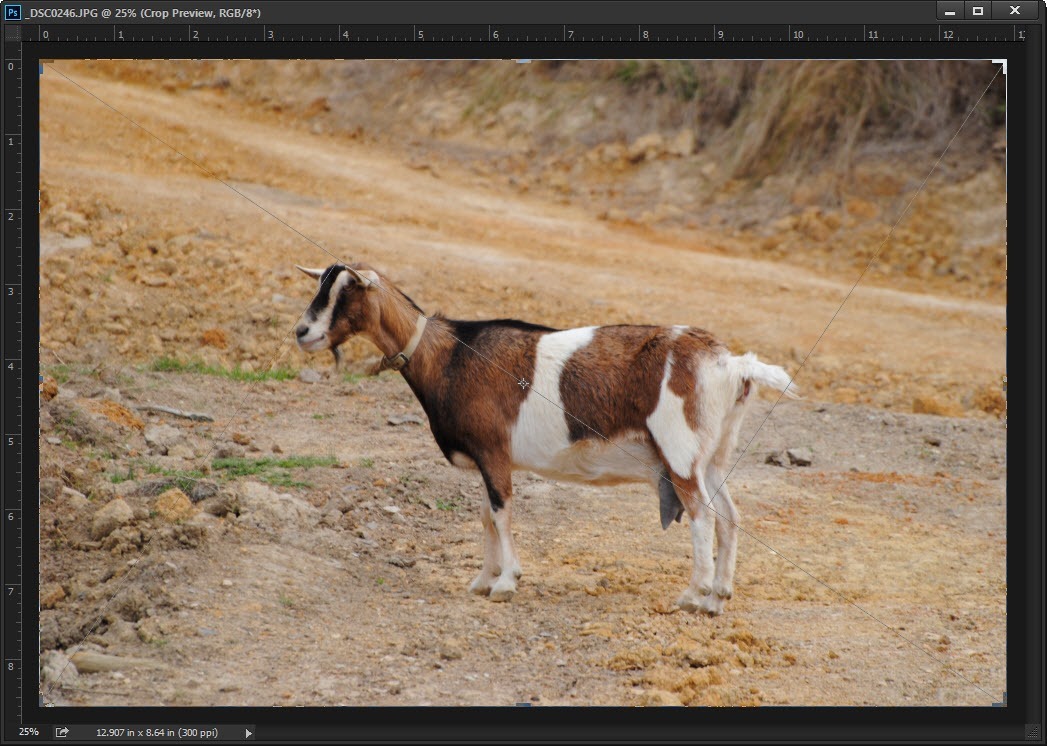Click the 25% zoom level field
1047x746 pixels.
pos(29,732)
